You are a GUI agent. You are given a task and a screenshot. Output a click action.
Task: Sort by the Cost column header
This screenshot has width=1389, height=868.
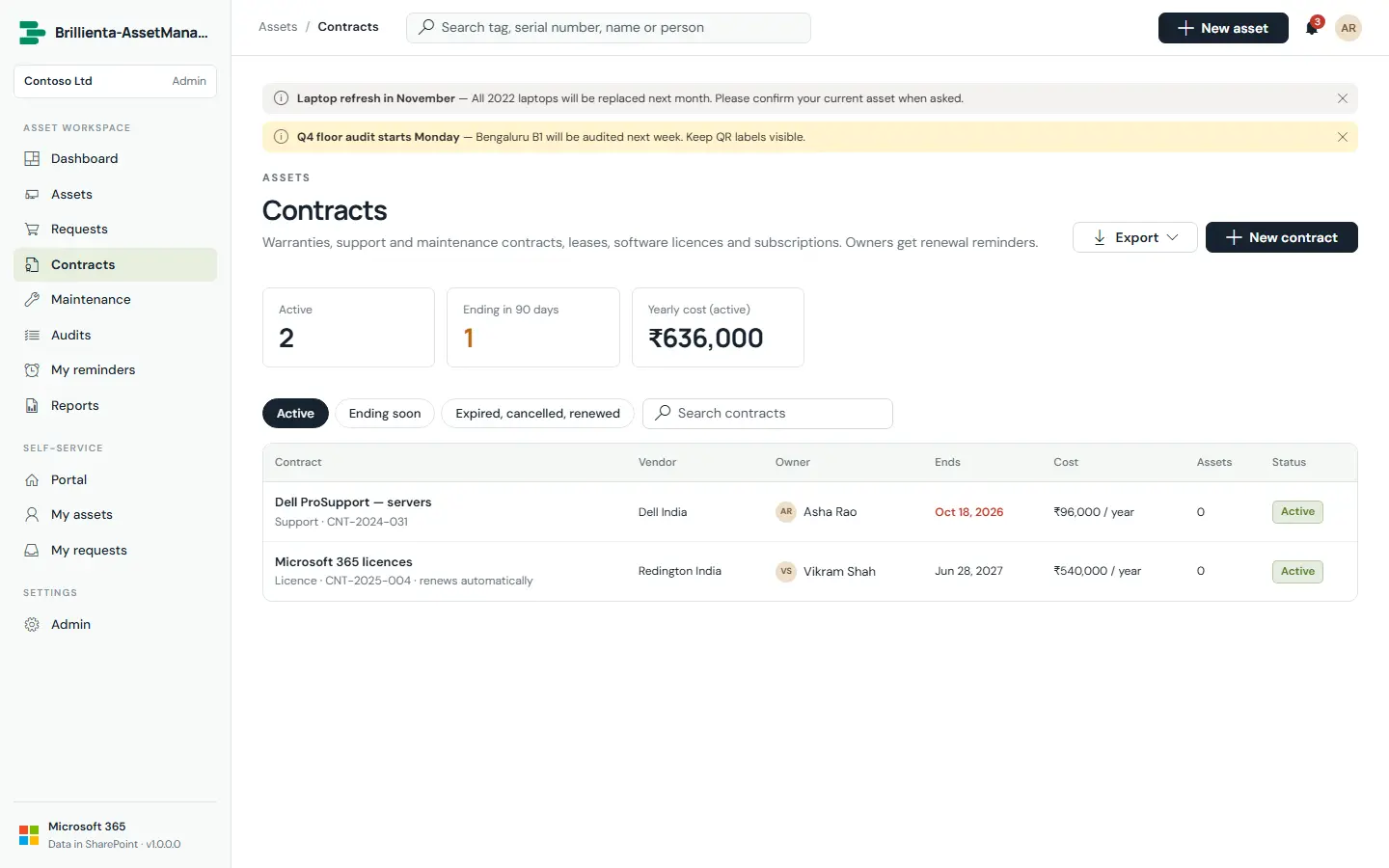pyautogui.click(x=1066, y=463)
